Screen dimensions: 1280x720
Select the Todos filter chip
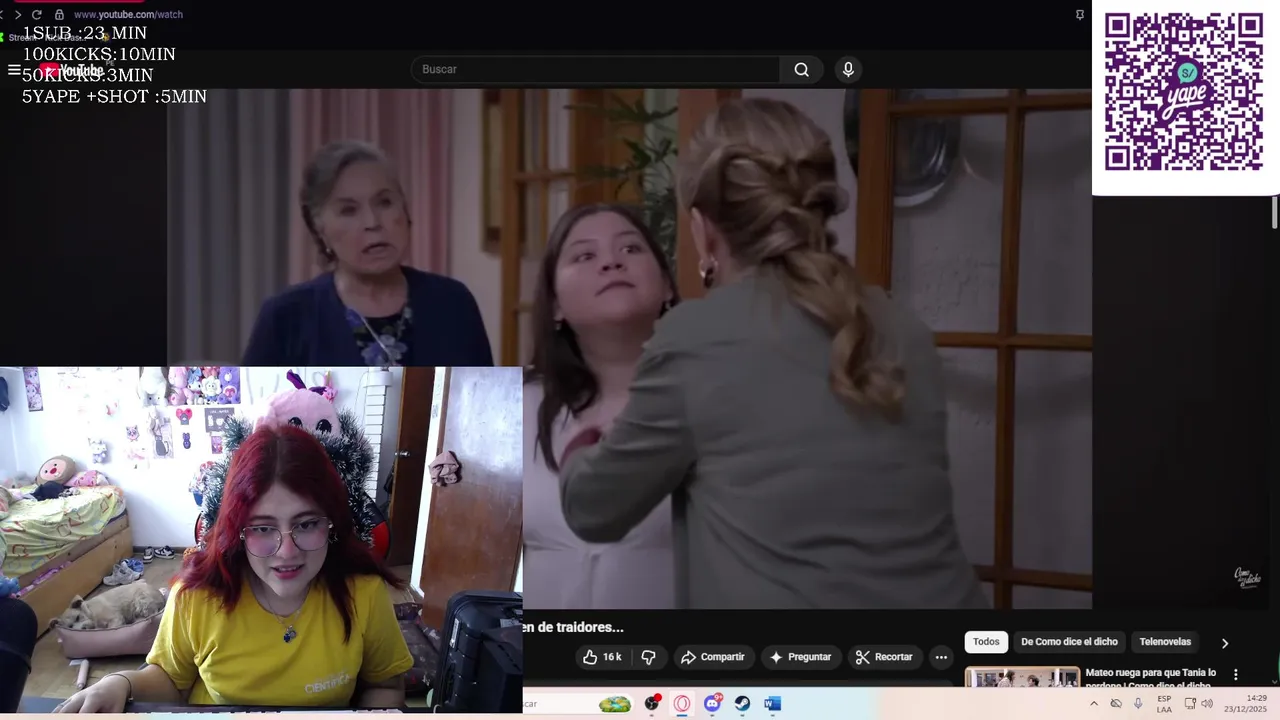986,642
